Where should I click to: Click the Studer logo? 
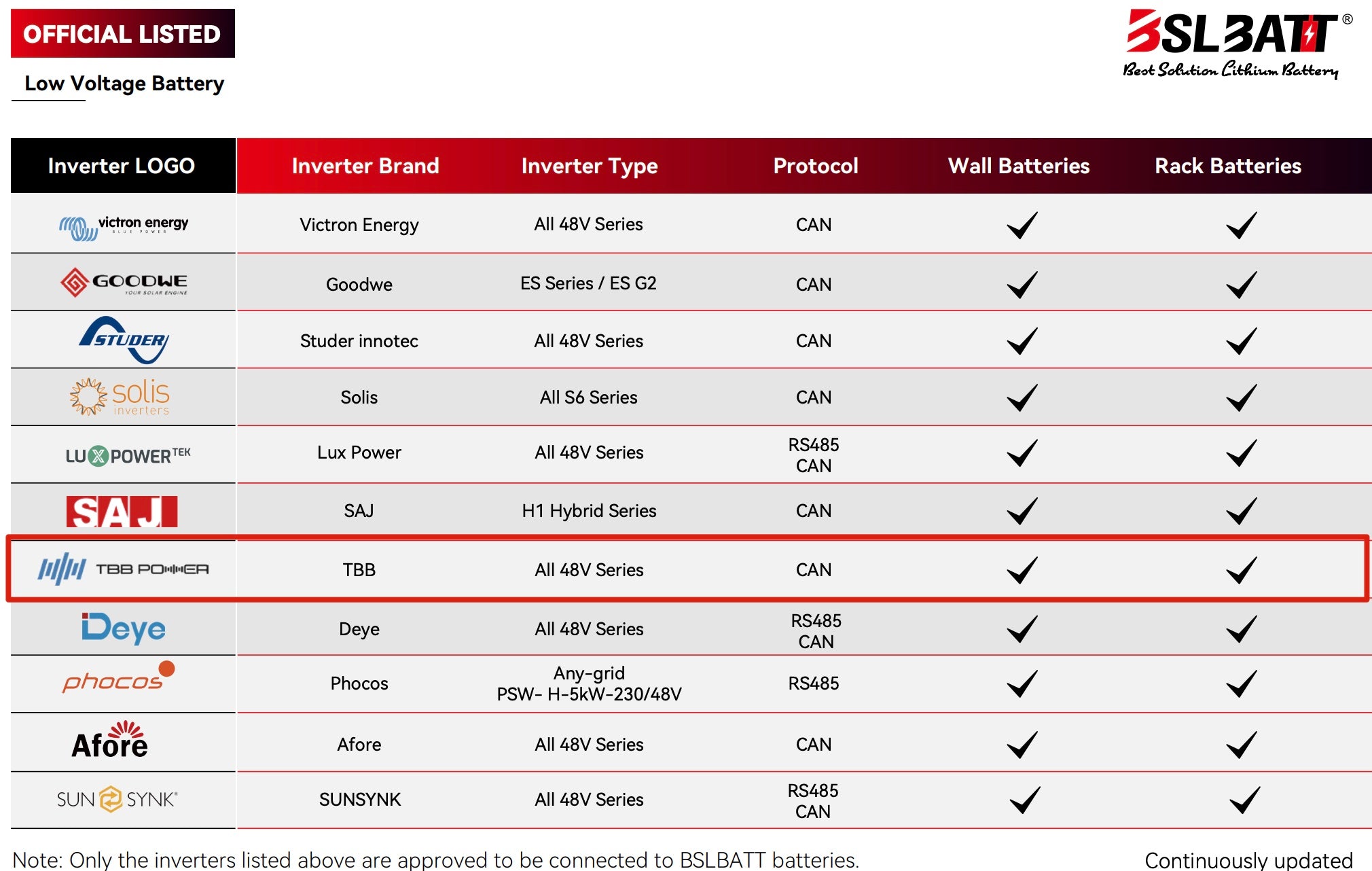tap(124, 340)
